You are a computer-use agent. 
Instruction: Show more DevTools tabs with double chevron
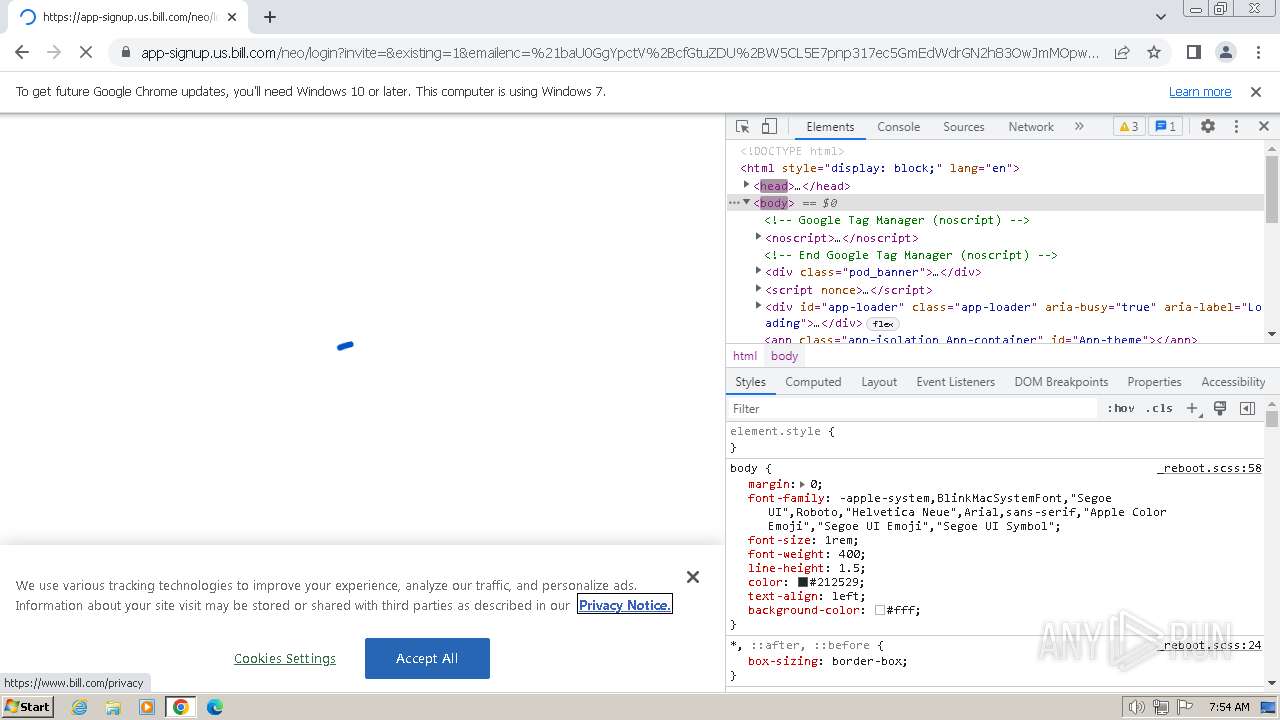coord(1079,127)
